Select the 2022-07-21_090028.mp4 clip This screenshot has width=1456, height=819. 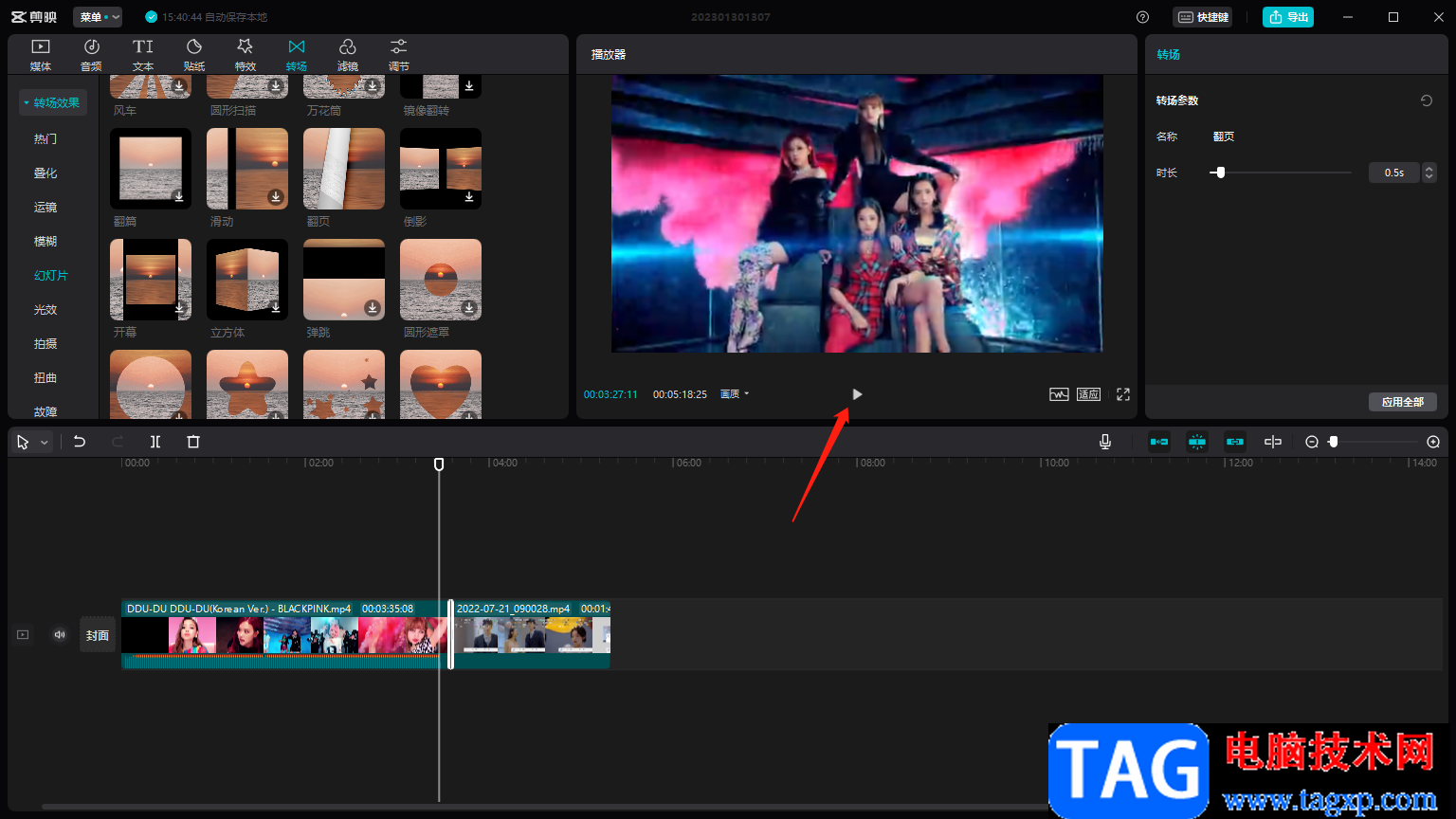click(x=532, y=634)
